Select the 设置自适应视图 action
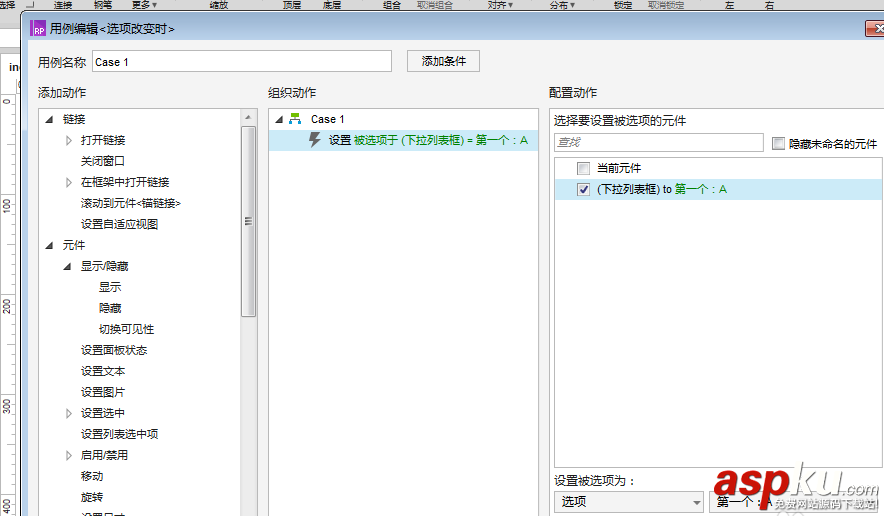Viewport: 884px width, 516px height. 120,224
